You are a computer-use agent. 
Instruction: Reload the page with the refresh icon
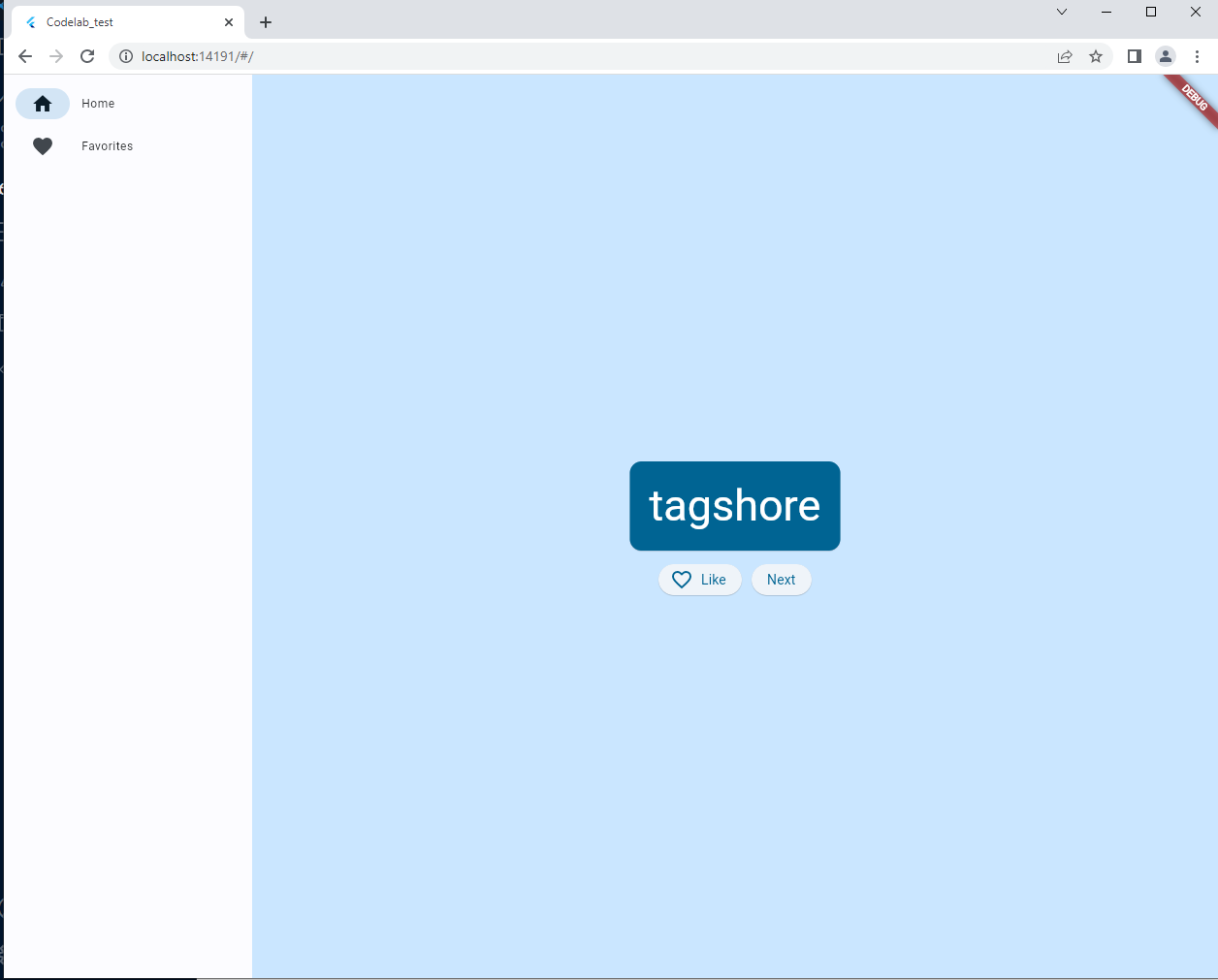pyautogui.click(x=87, y=56)
